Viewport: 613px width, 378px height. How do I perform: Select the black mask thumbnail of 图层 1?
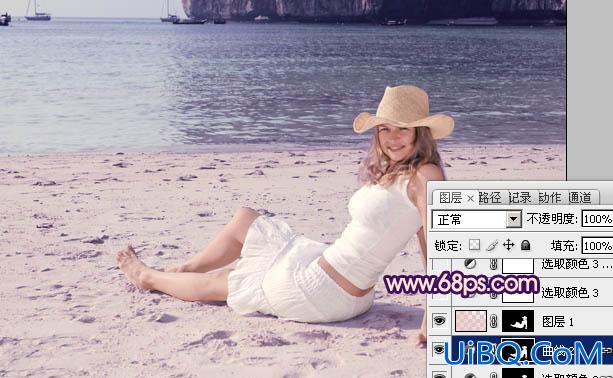(x=518, y=321)
